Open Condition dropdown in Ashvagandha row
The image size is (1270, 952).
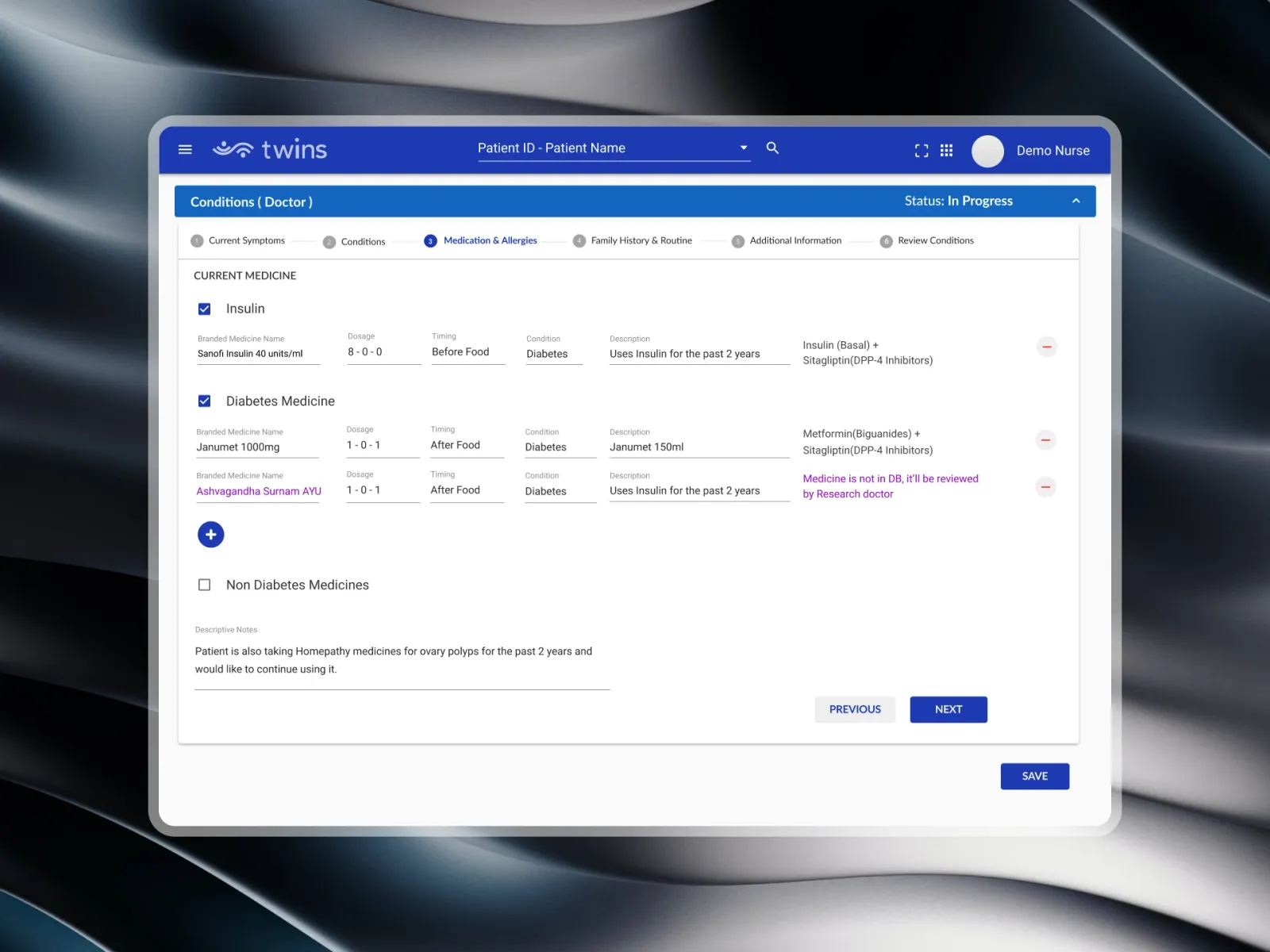click(x=560, y=486)
